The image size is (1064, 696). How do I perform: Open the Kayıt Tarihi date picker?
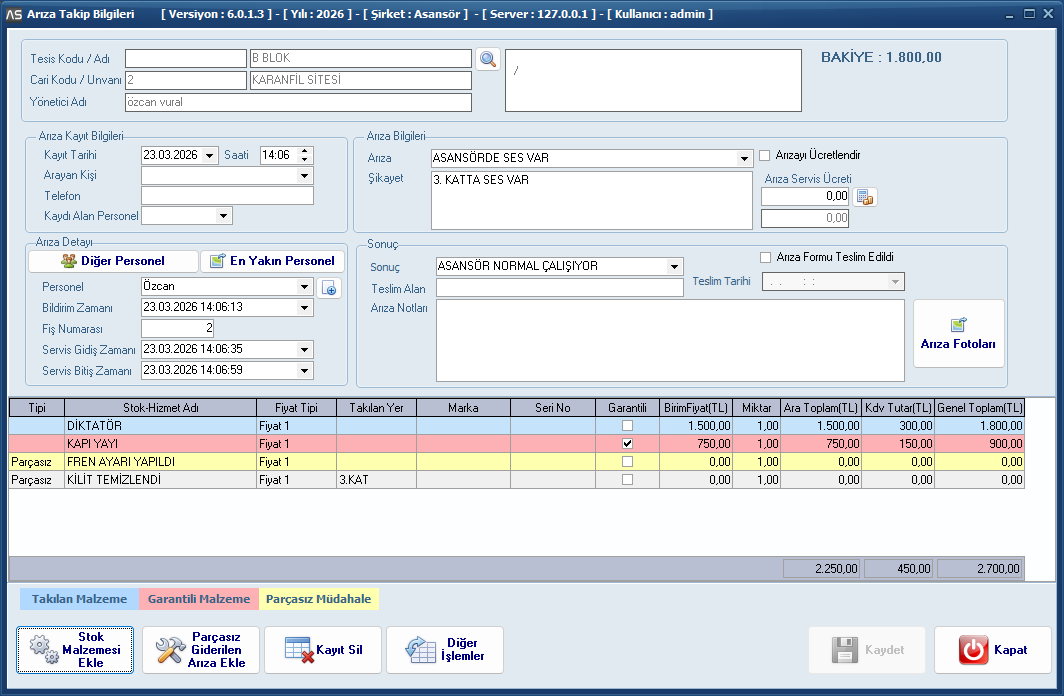pyautogui.click(x=209, y=156)
